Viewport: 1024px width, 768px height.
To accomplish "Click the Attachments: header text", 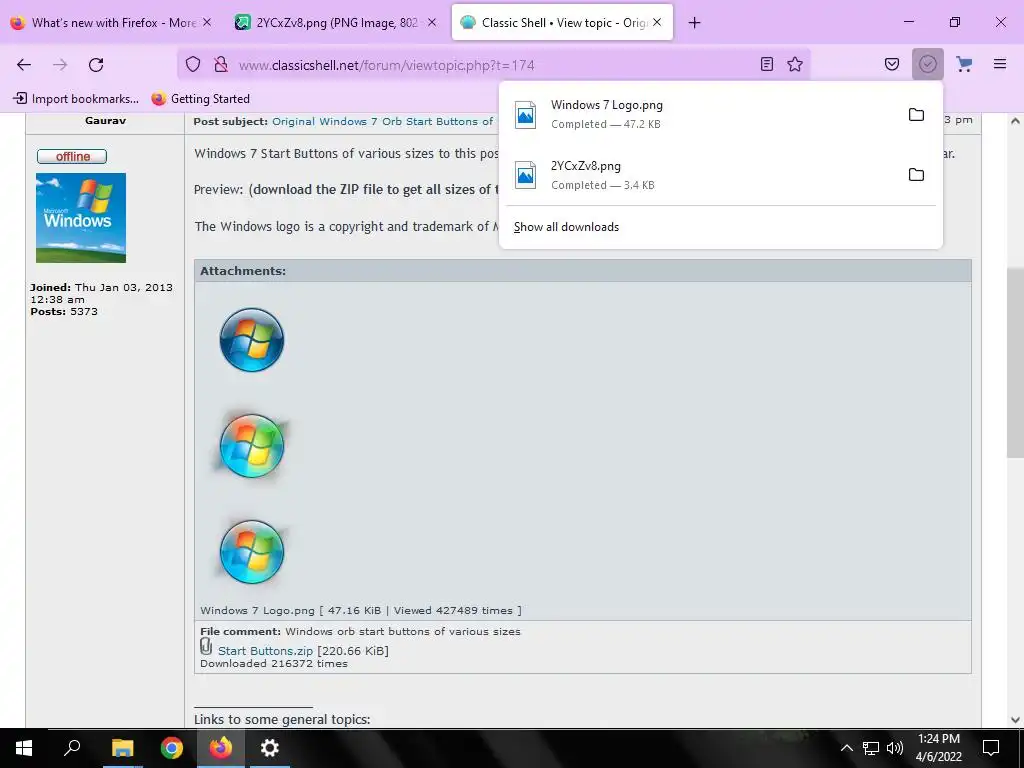I will click(243, 271).
